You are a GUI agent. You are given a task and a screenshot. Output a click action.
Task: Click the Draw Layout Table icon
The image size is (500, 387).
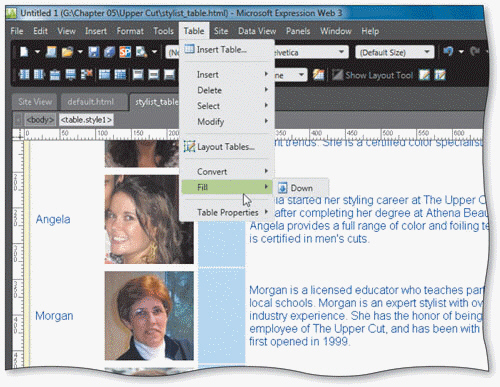424,75
